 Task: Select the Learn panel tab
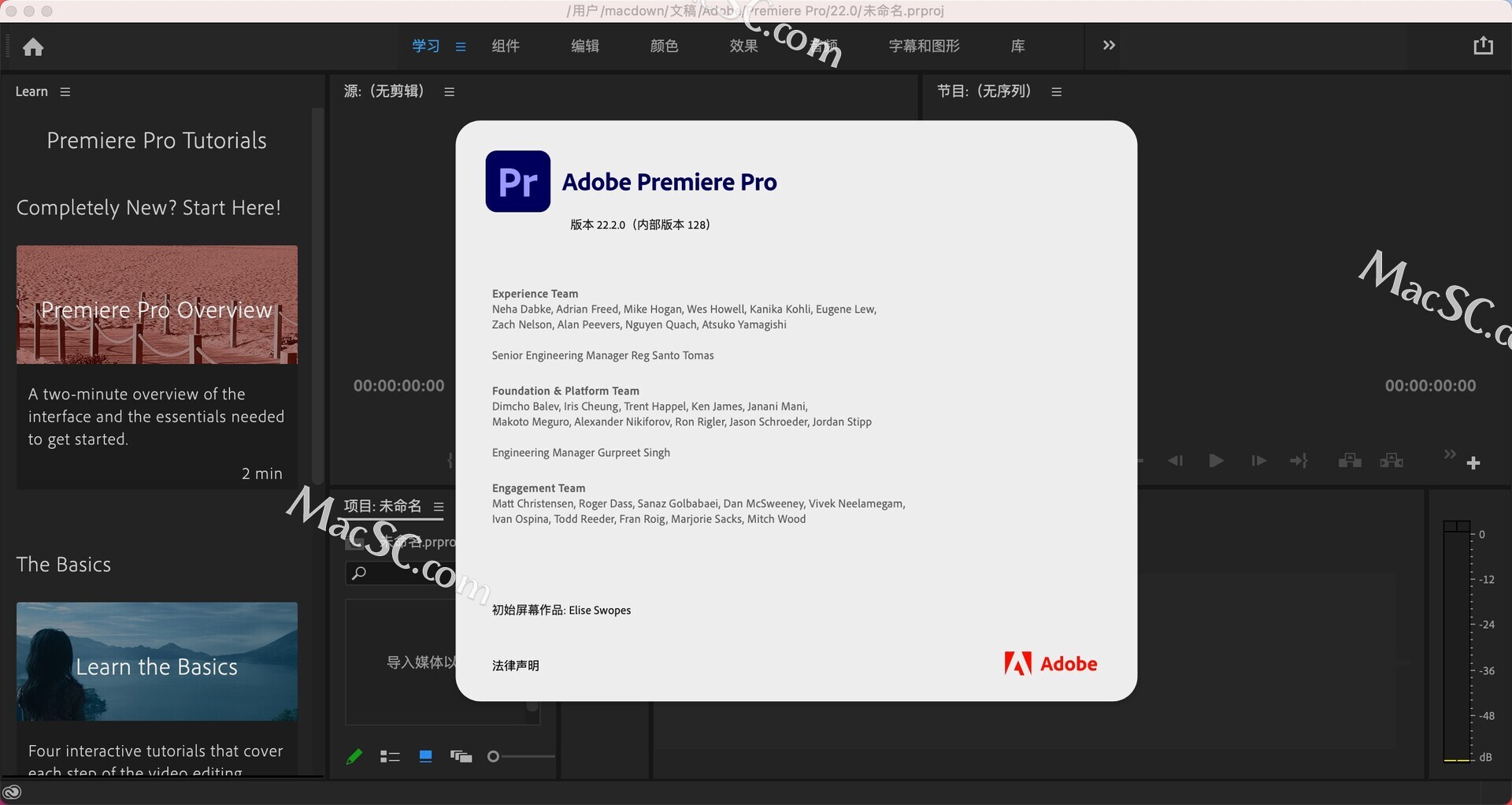[x=31, y=91]
